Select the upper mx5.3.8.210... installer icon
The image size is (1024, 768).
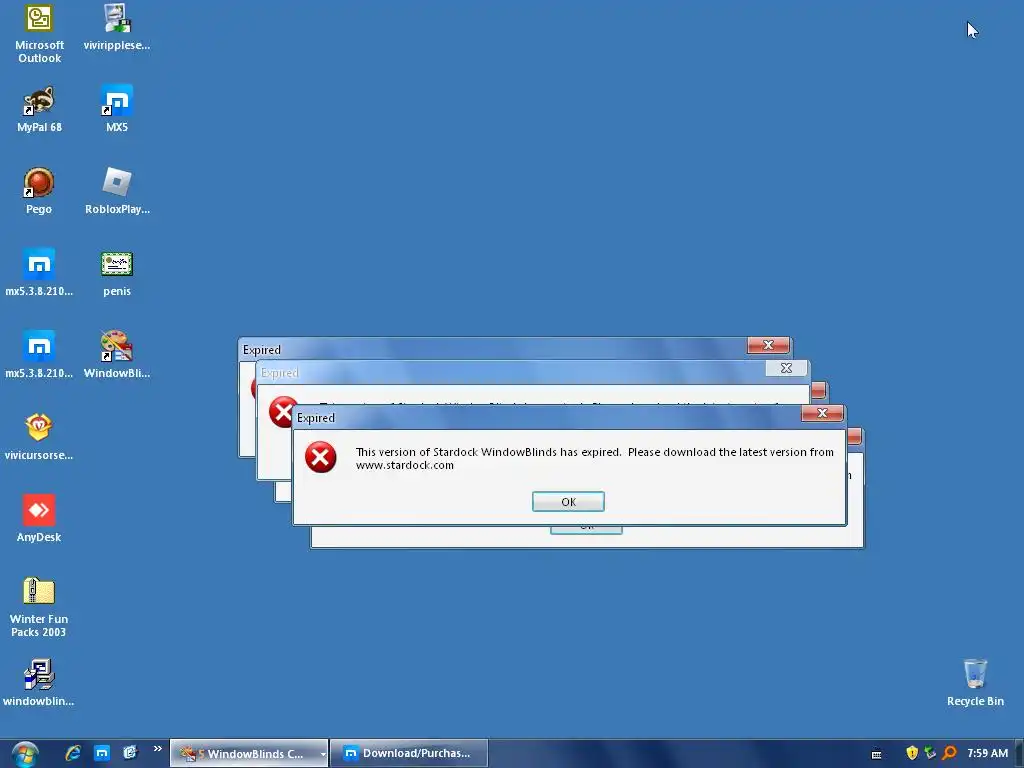coord(39,274)
